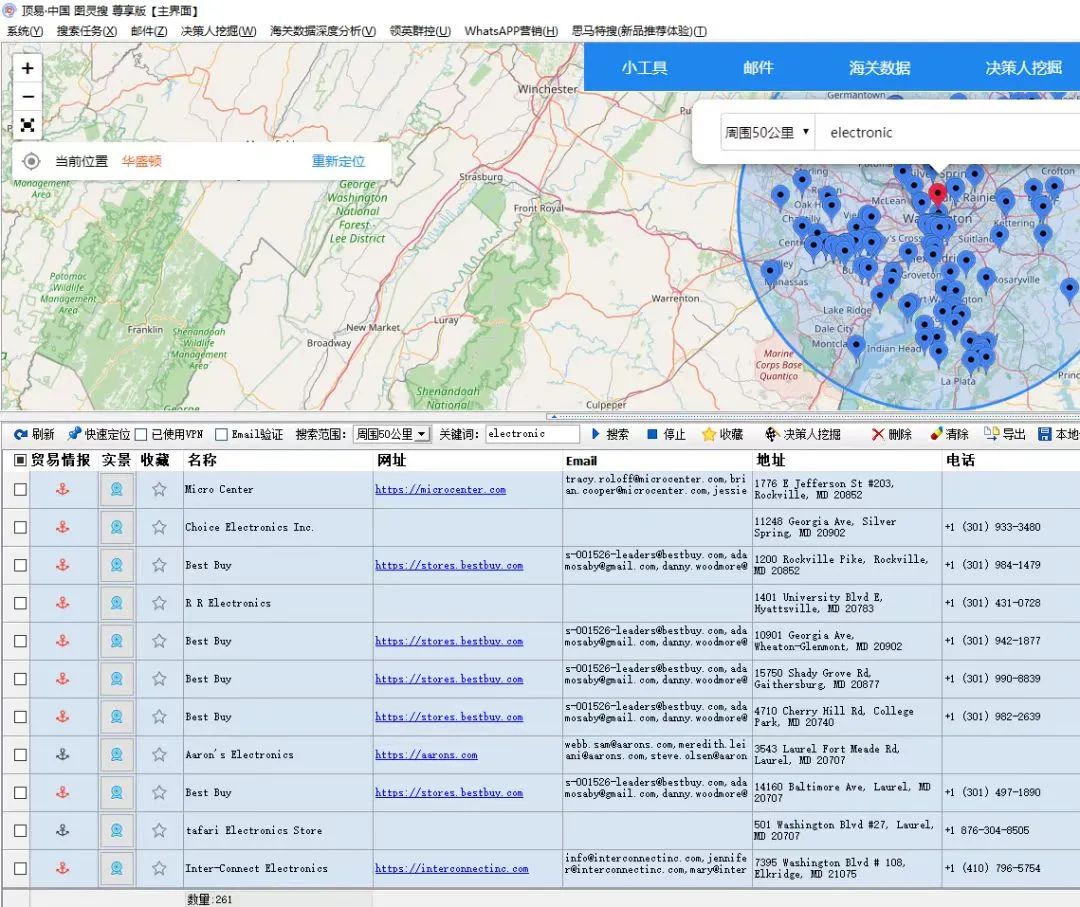Screen dimensions: 1080x907
Task: Open street view icon for Micro Center
Action: pyautogui.click(x=116, y=489)
